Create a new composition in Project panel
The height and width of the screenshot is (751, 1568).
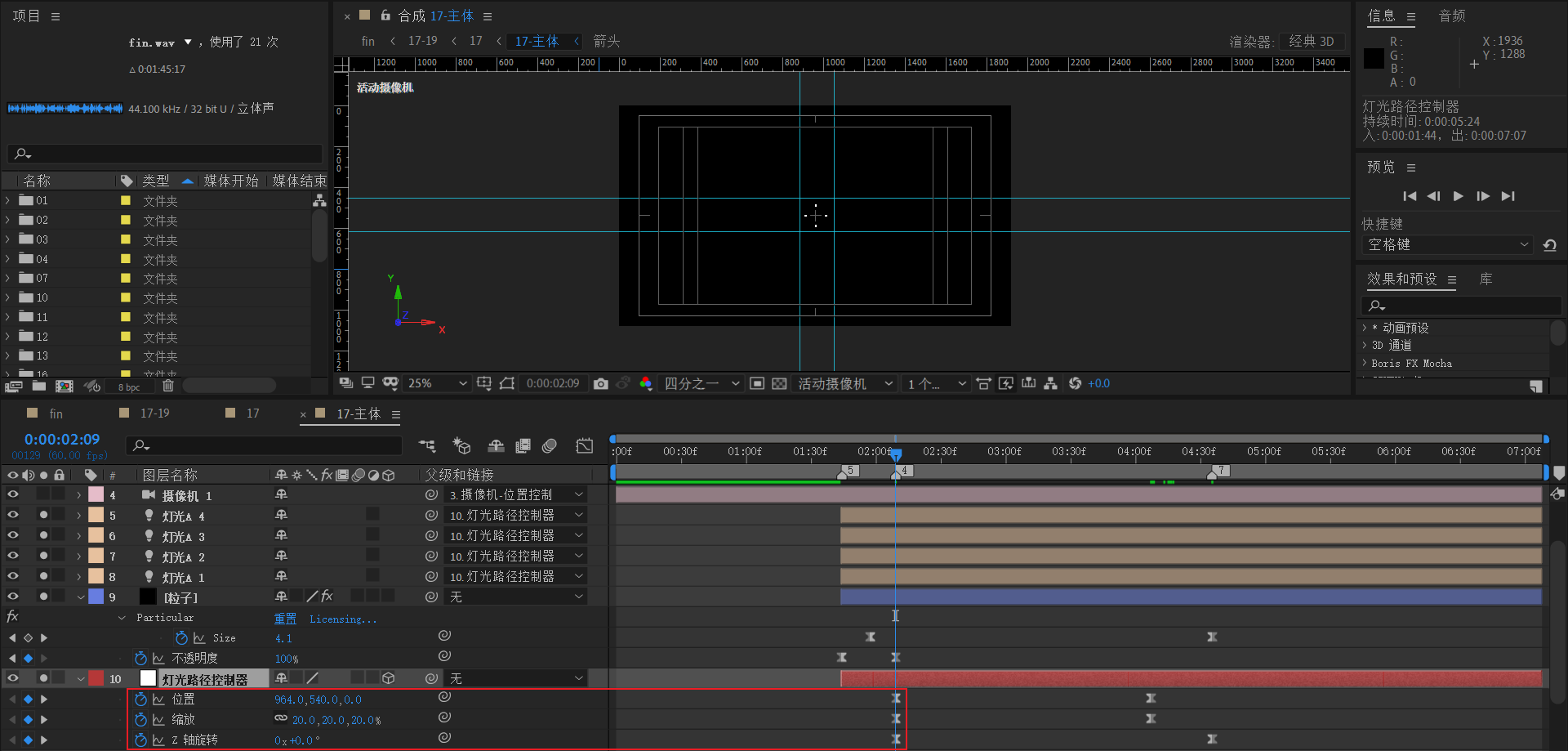pos(64,386)
